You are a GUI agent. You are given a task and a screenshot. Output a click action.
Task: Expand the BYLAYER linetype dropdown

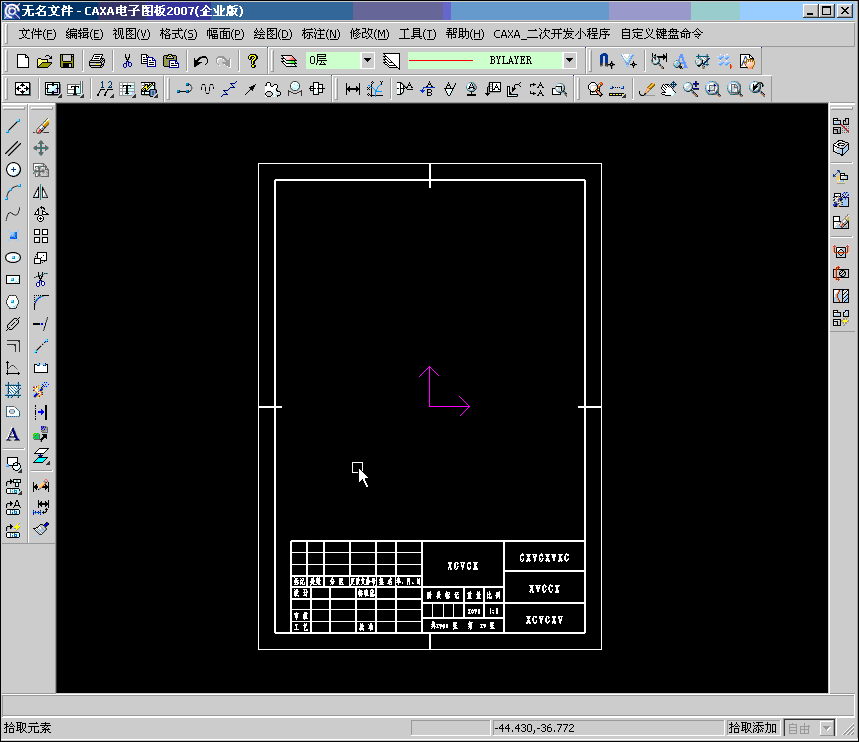(x=569, y=60)
